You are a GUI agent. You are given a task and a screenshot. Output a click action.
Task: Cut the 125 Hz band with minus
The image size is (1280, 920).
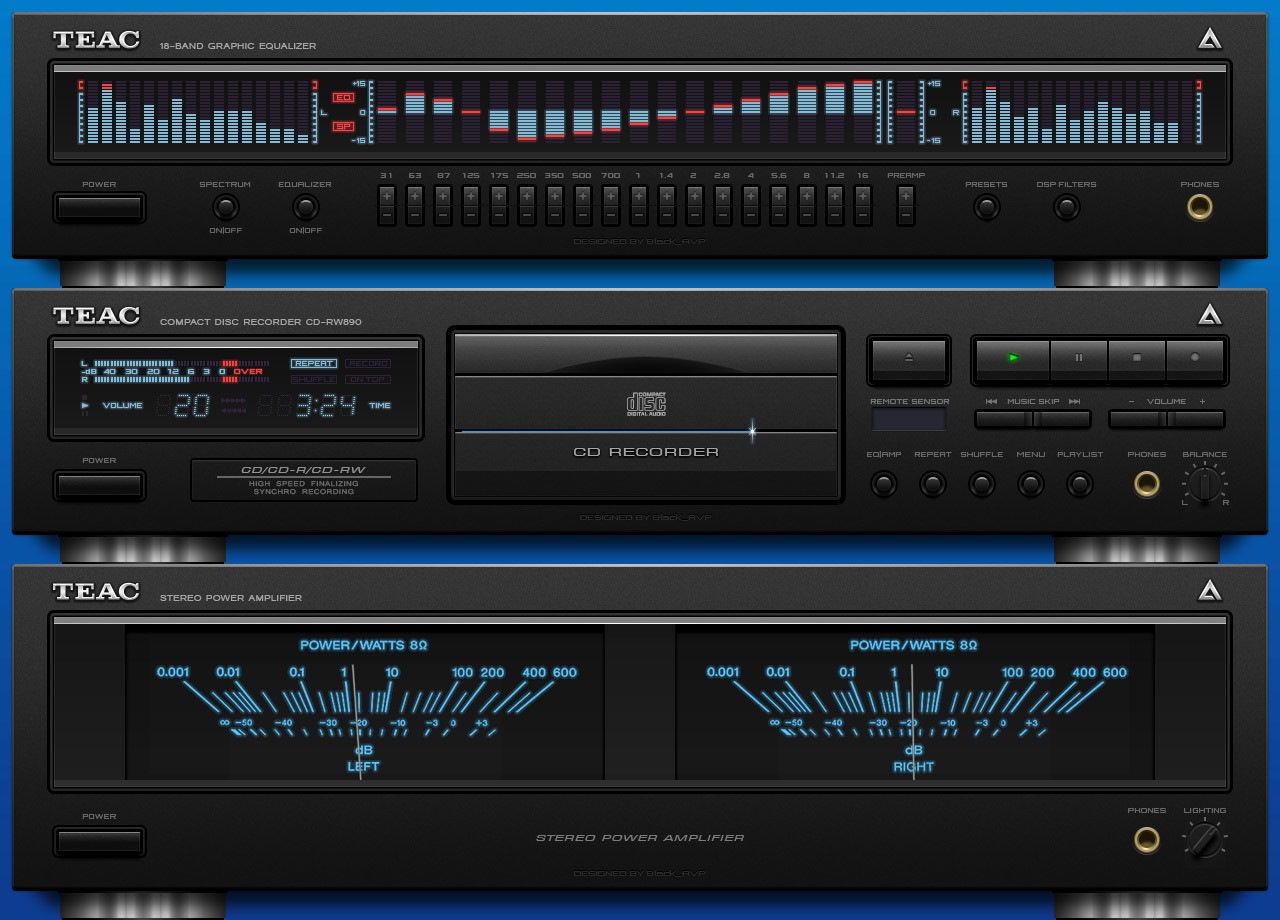(470, 214)
